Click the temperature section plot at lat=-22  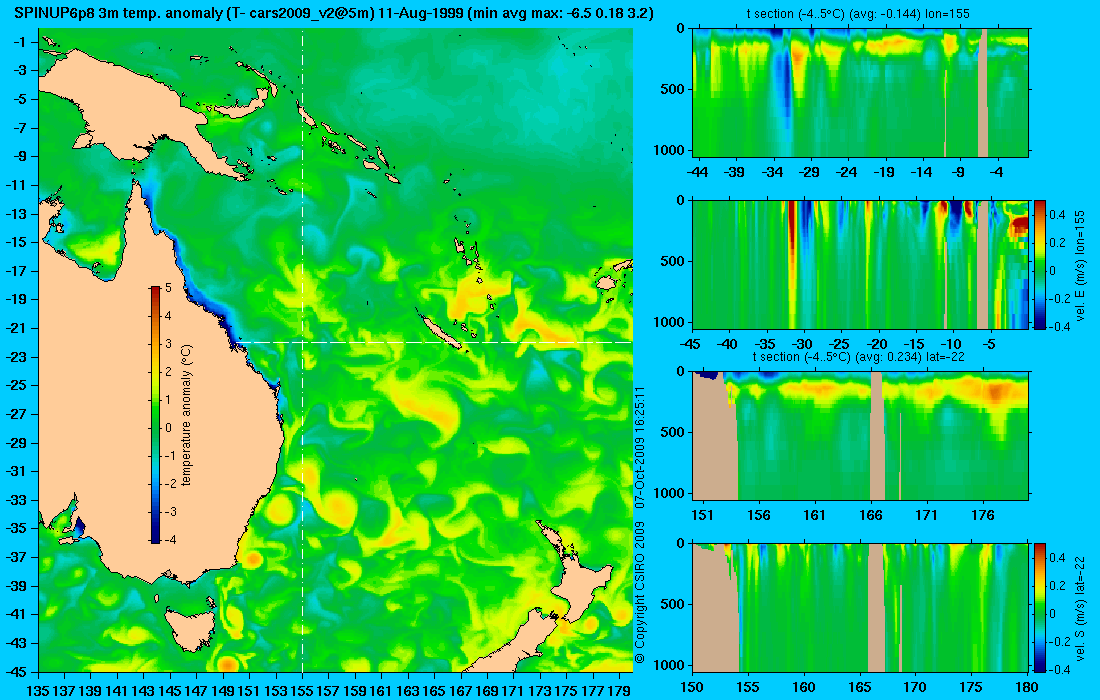click(860, 436)
